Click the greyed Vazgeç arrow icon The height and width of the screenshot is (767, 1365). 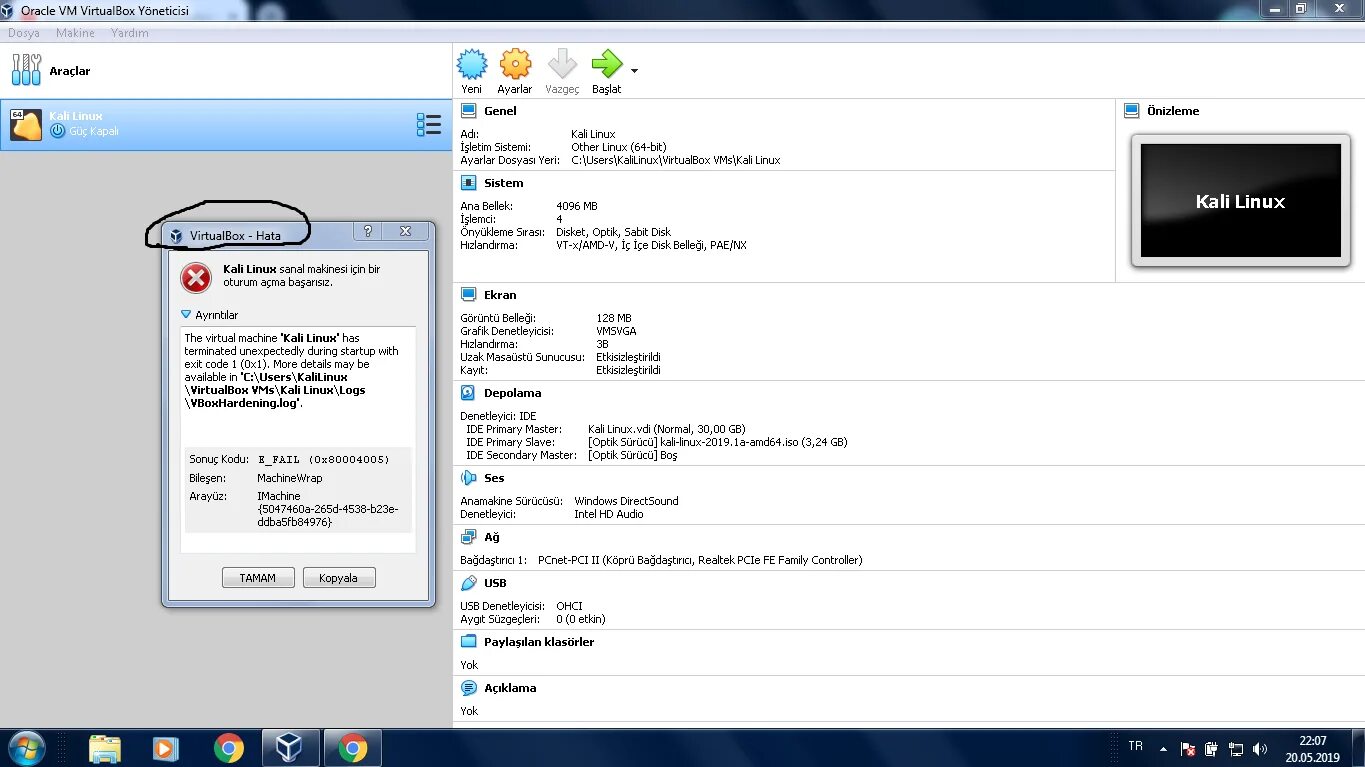pos(562,65)
